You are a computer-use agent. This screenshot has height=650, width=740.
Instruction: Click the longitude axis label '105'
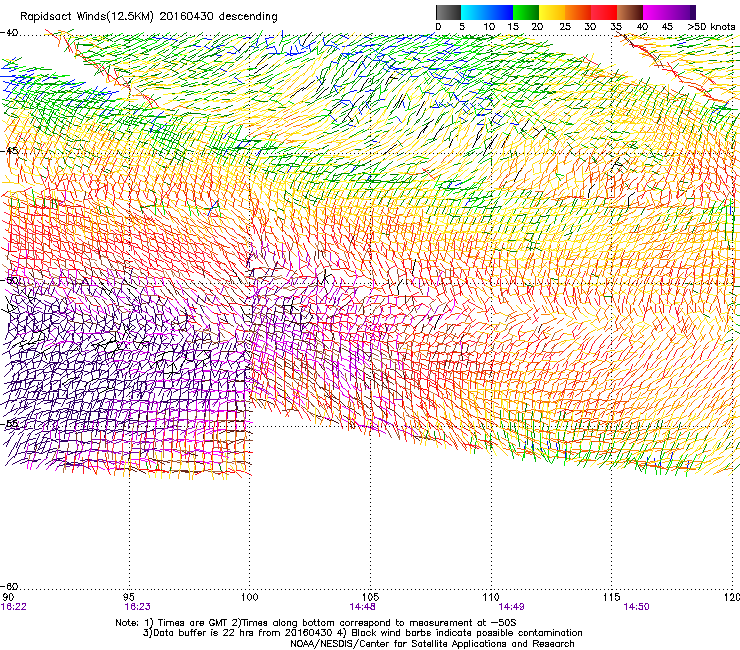coord(370,597)
